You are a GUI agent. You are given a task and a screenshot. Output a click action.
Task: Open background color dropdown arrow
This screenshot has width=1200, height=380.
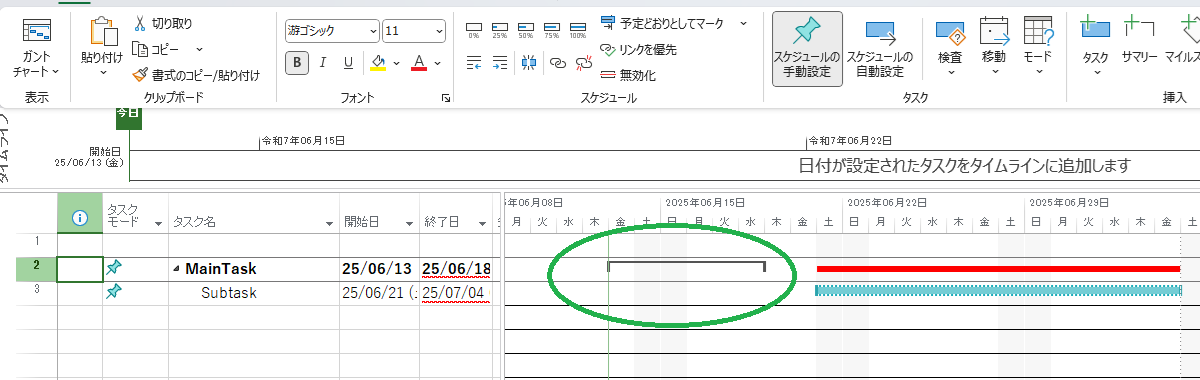(396, 63)
